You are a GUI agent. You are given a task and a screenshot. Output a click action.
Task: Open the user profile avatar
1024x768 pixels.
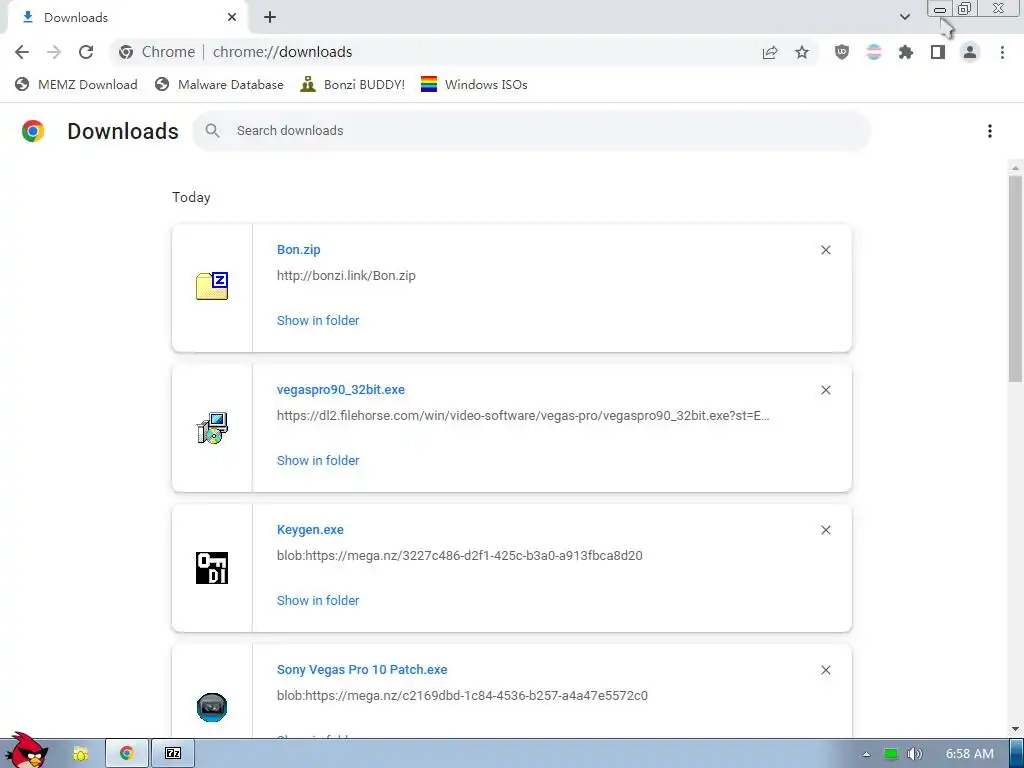970,52
